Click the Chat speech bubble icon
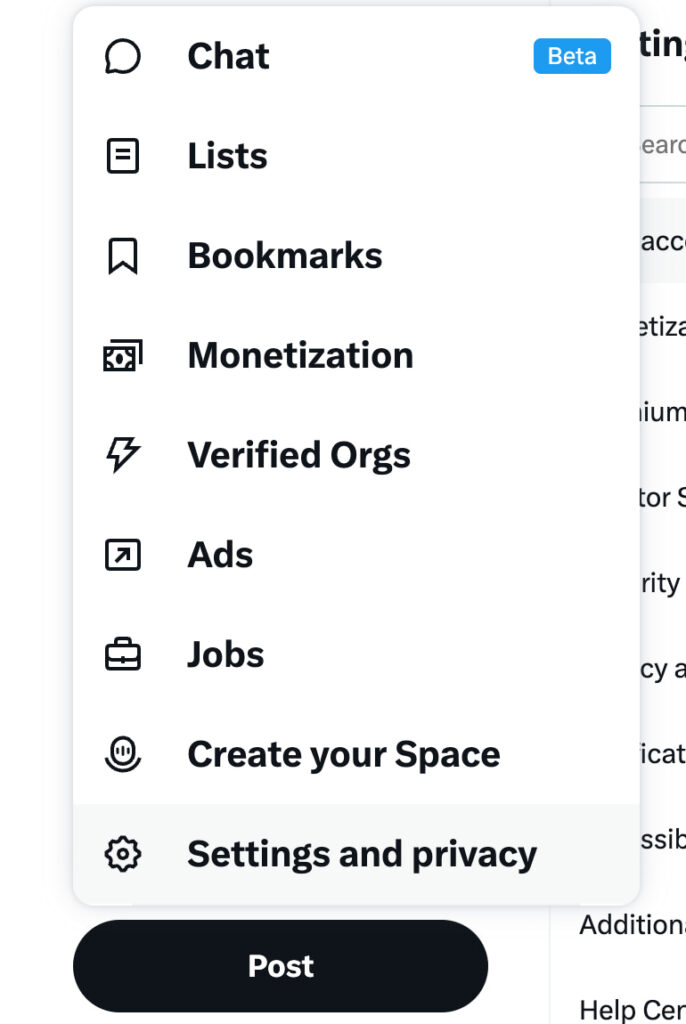Image resolution: width=686 pixels, height=1024 pixels. pyautogui.click(x=123, y=56)
